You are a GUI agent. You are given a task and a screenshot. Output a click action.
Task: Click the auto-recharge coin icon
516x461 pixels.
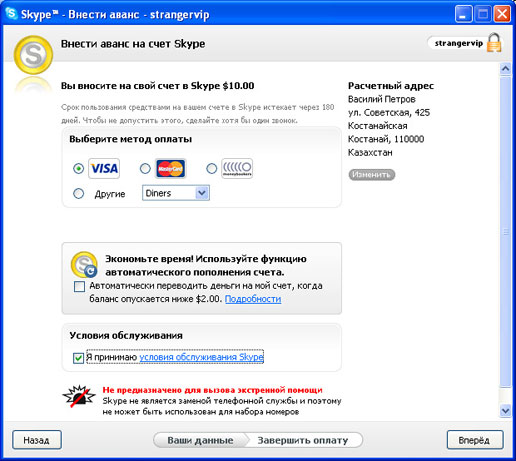click(x=84, y=265)
